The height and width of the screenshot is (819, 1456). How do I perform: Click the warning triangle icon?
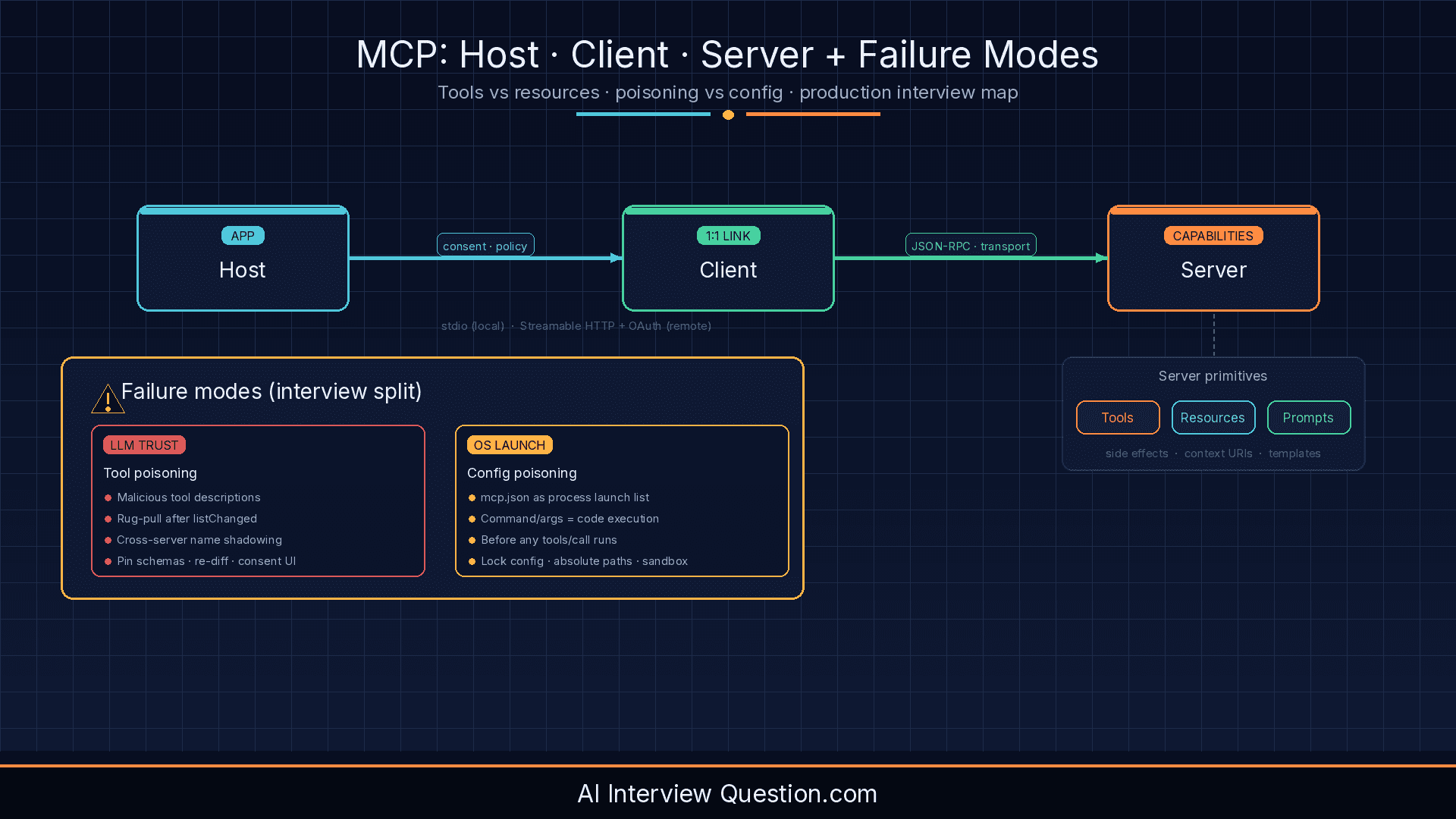coord(108,399)
